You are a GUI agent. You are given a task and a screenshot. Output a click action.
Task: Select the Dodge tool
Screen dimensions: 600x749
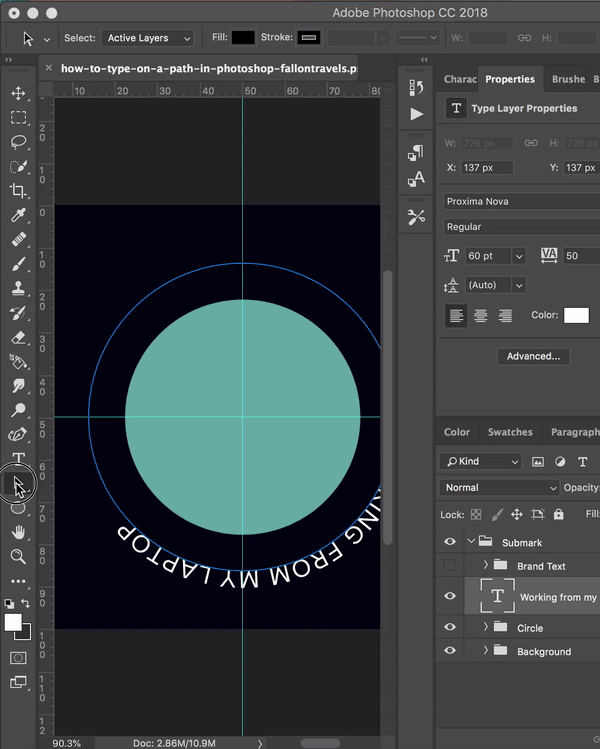click(18, 410)
